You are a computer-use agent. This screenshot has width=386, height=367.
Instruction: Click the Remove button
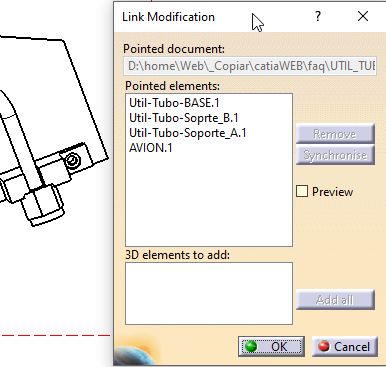335,134
